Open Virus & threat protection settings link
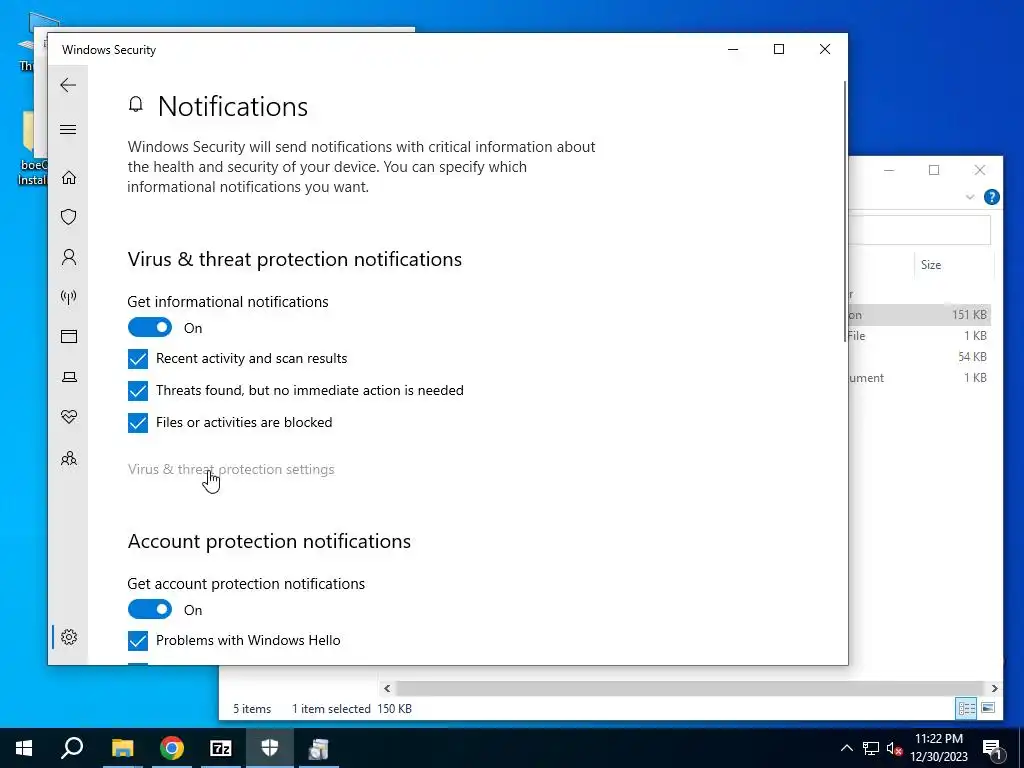This screenshot has width=1024, height=768. coord(231,469)
